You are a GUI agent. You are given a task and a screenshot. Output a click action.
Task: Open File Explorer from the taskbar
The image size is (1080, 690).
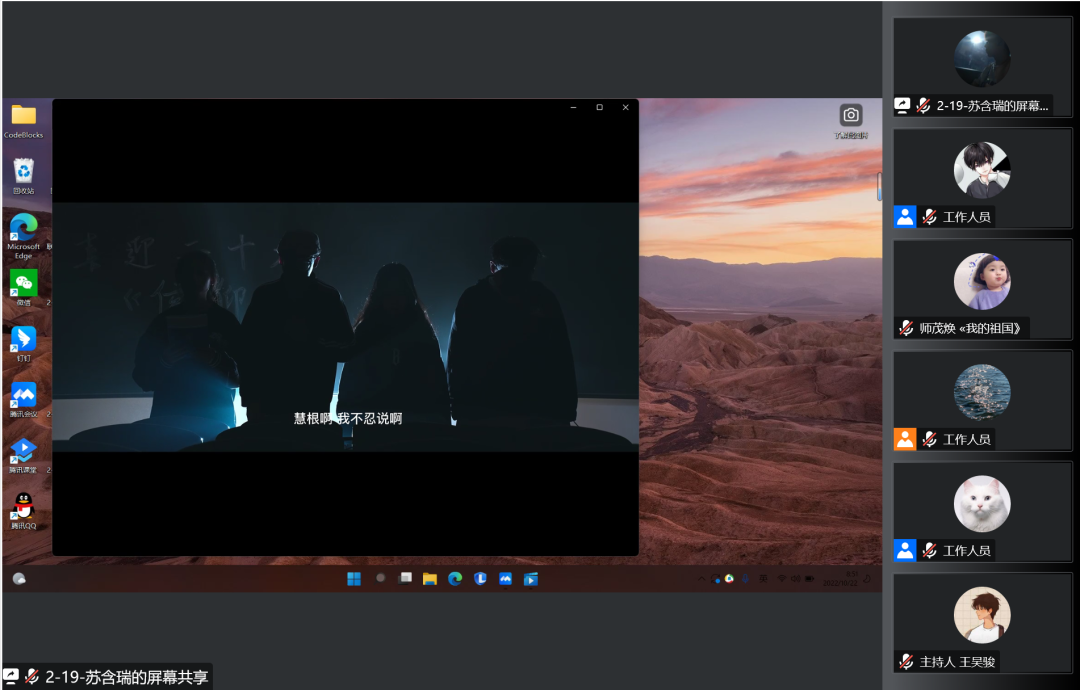[430, 578]
